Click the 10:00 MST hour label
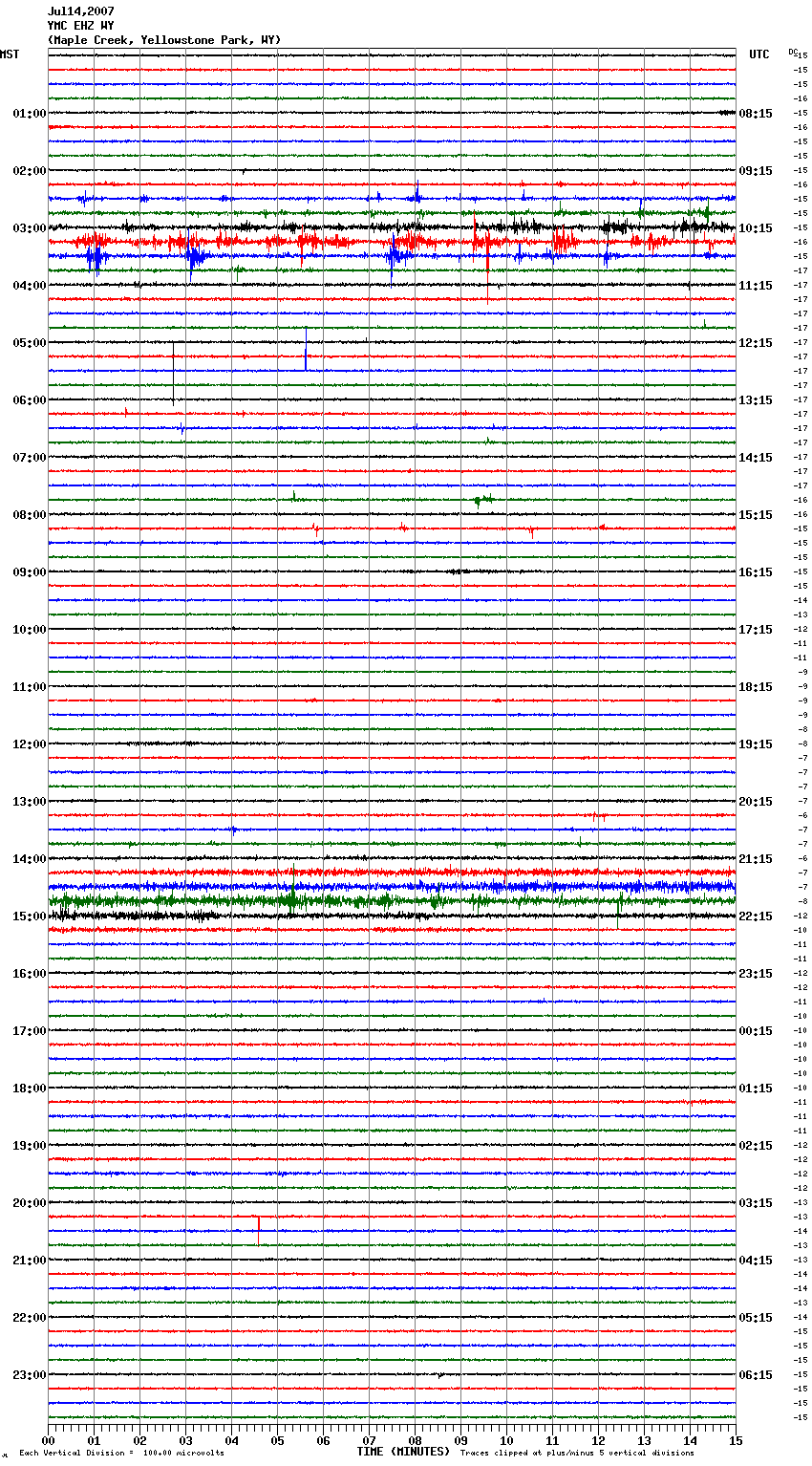This screenshot has height=1466, width=812. point(30,630)
